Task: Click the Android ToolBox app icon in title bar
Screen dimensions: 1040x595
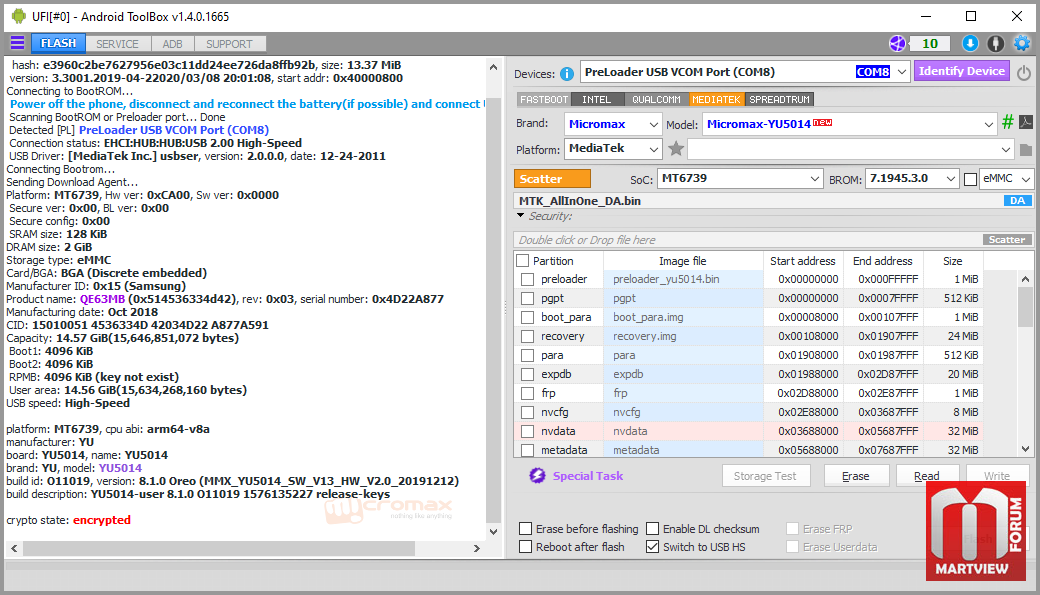Action: (x=19, y=16)
